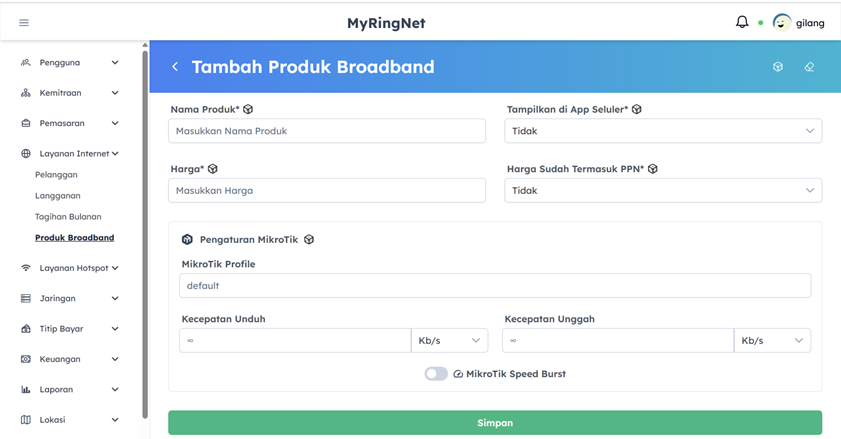The image size is (841, 439).
Task: Expand the Pengguna sidebar menu
Action: tap(70, 62)
